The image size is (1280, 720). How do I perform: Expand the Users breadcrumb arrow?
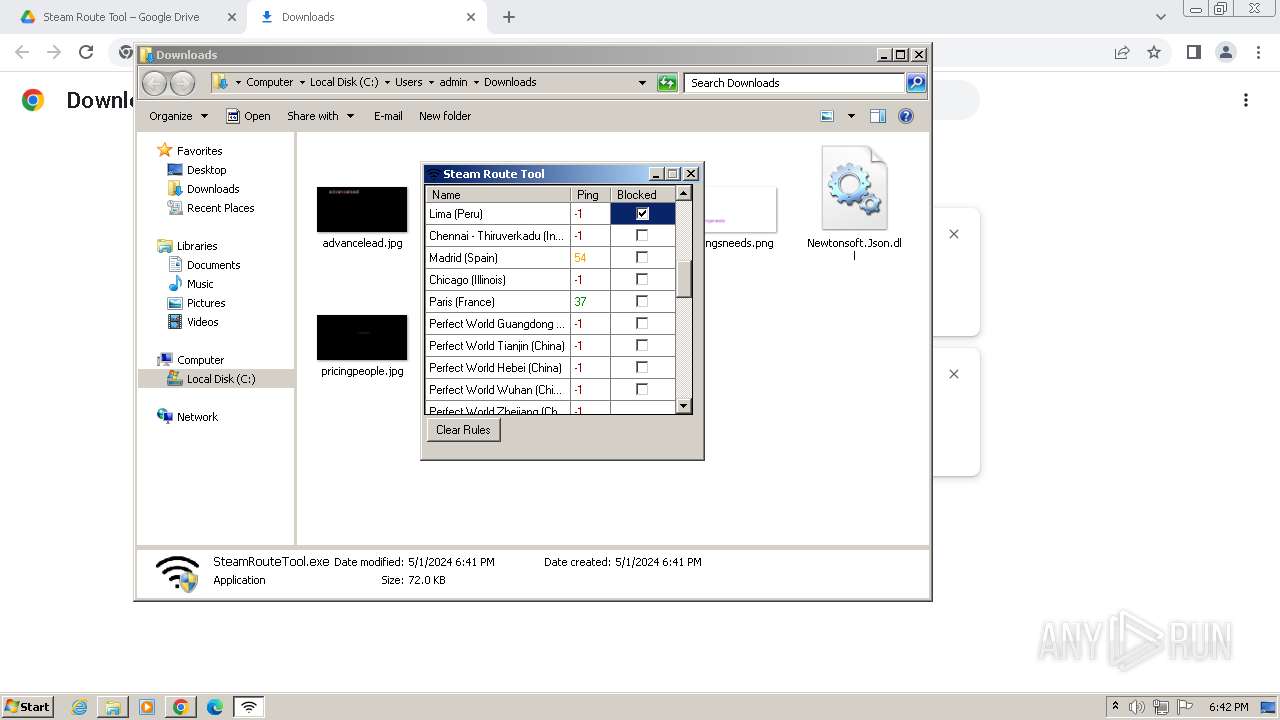pyautogui.click(x=431, y=83)
